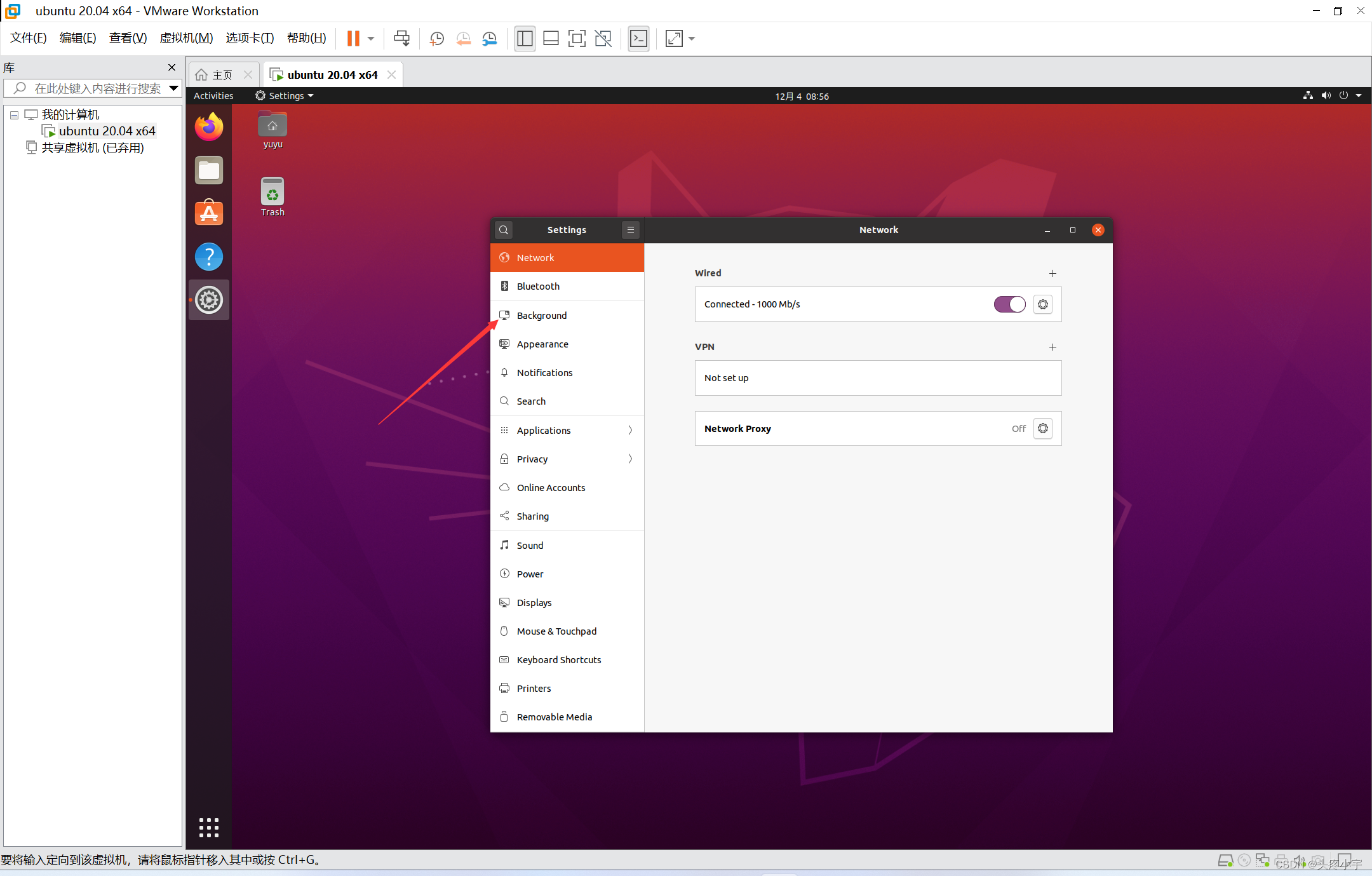Click the network status icon in top bar

1308,96
